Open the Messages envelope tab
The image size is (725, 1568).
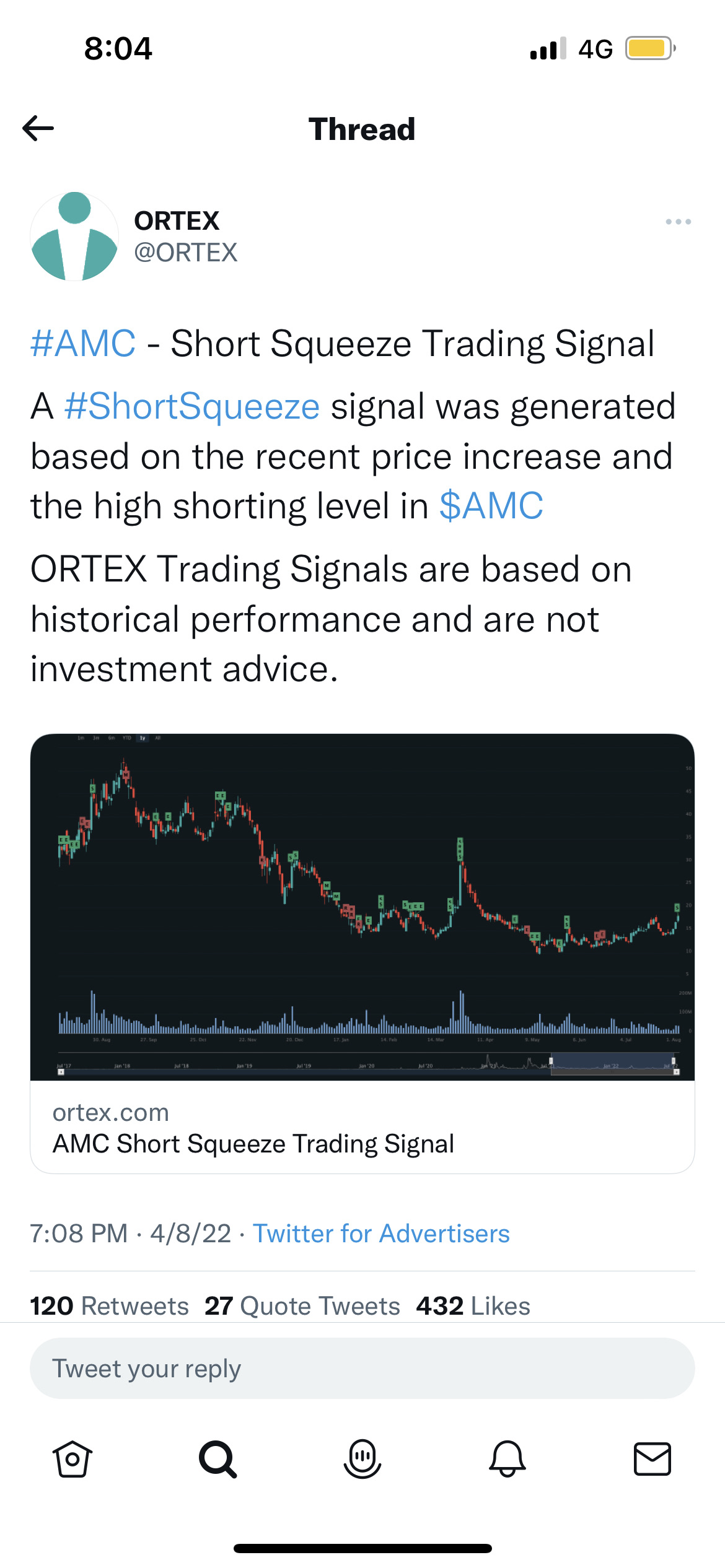pyautogui.click(x=652, y=1459)
